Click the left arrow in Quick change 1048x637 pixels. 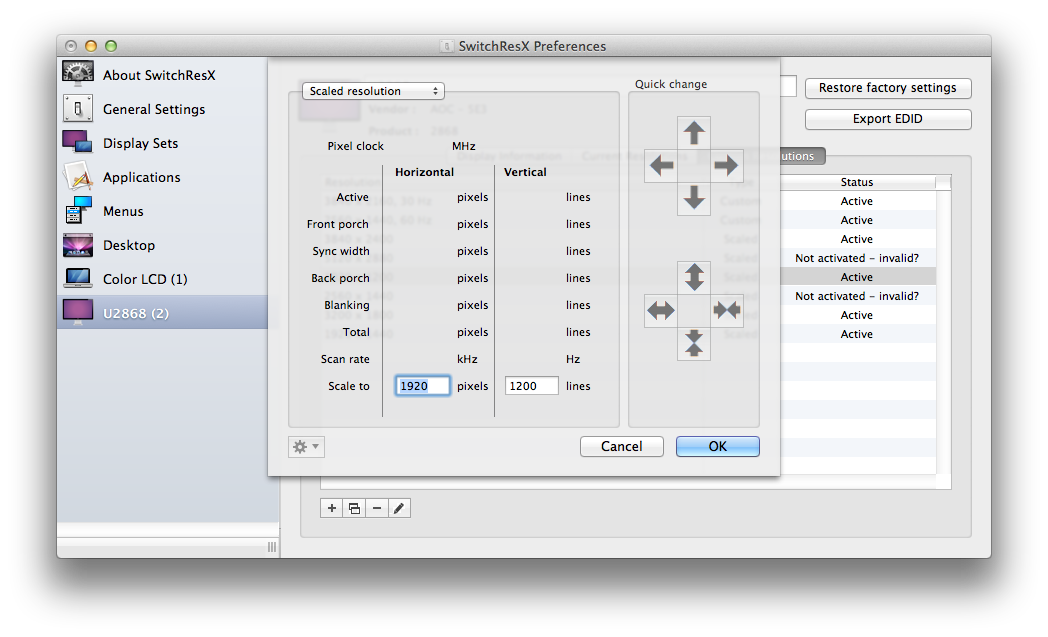click(x=661, y=165)
